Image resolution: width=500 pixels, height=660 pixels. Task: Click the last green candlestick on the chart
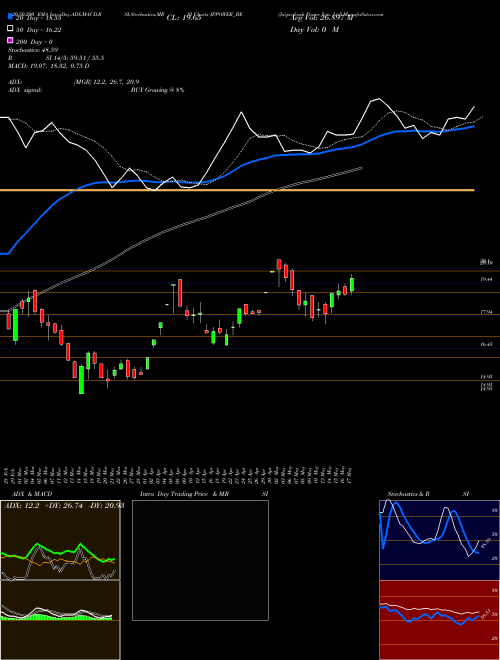pyautogui.click(x=352, y=284)
